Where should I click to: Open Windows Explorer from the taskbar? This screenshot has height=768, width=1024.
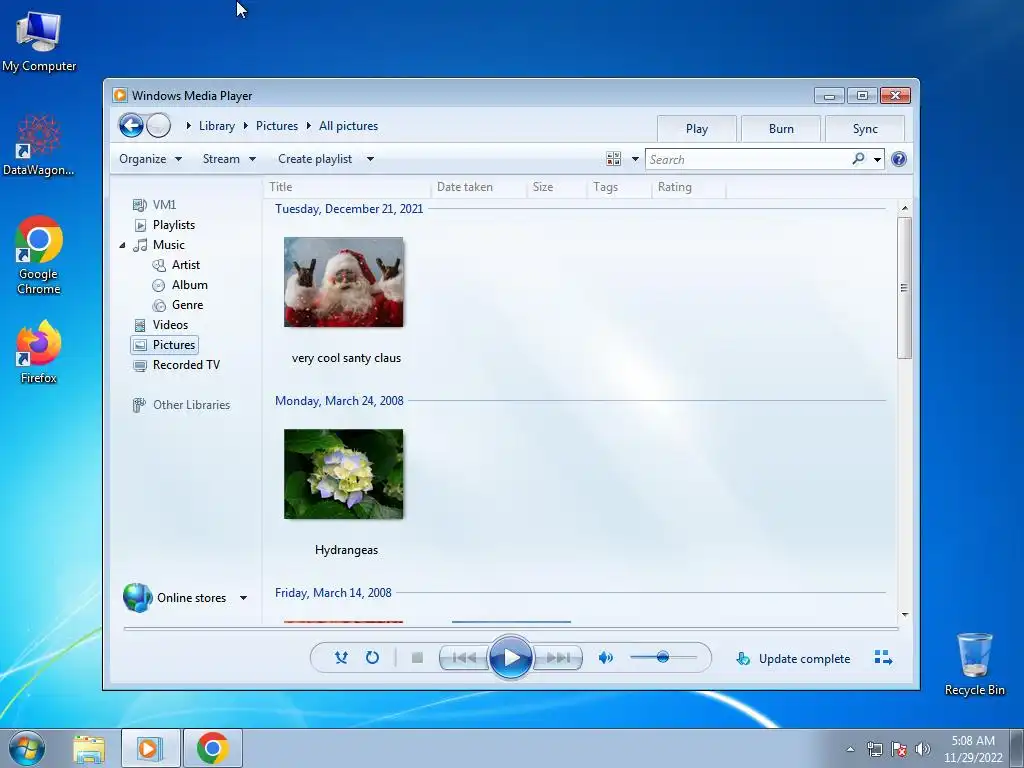pyautogui.click(x=89, y=748)
